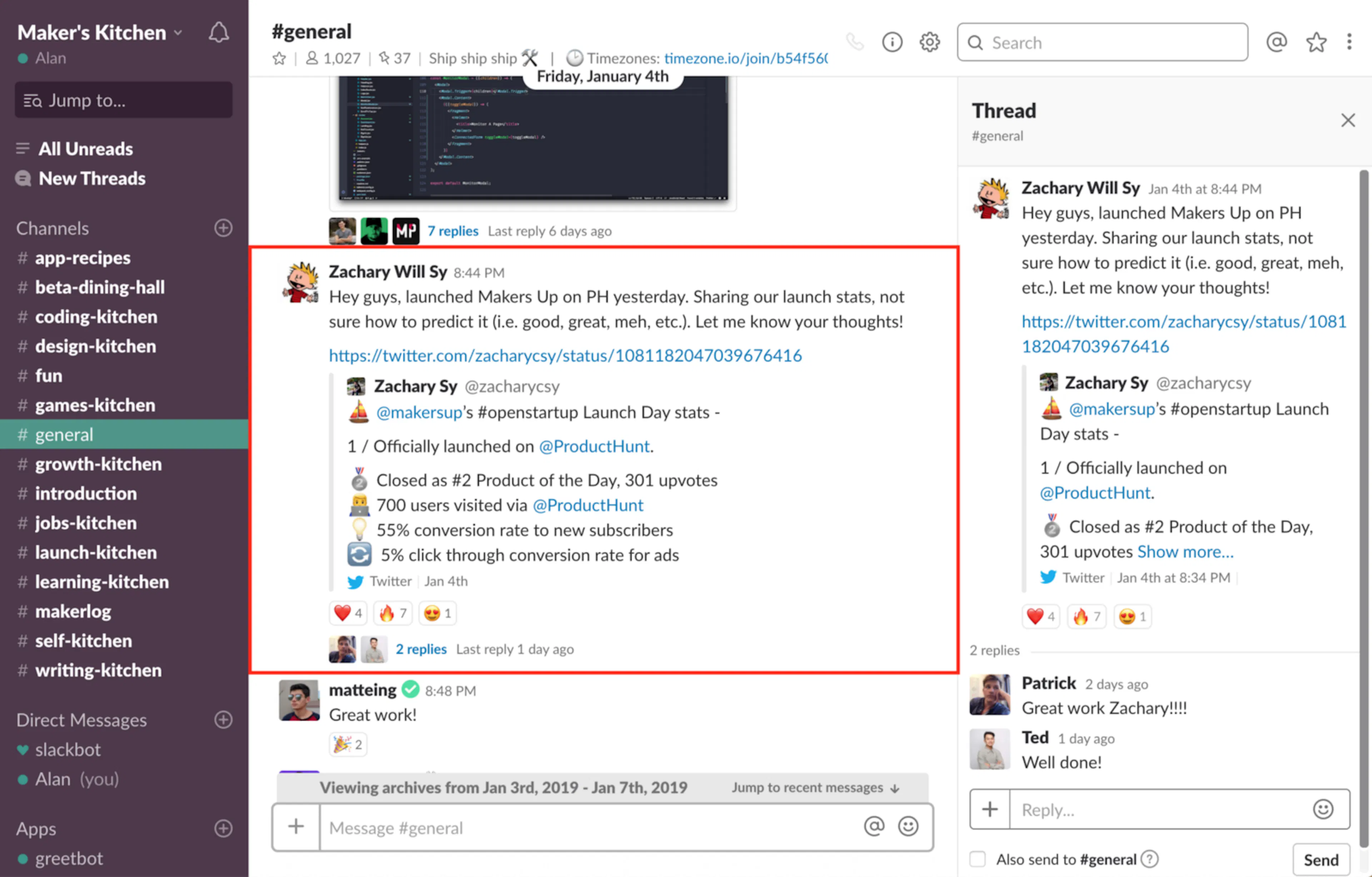Open the Maker's Kitchen workspace menu

100,33
